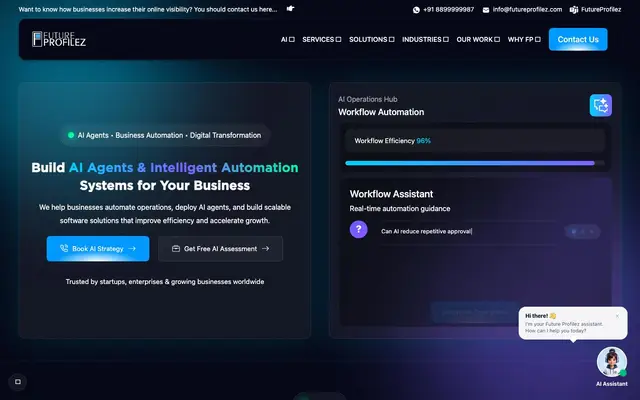
Task: Open the AI Assistant avatar
Action: point(611,362)
